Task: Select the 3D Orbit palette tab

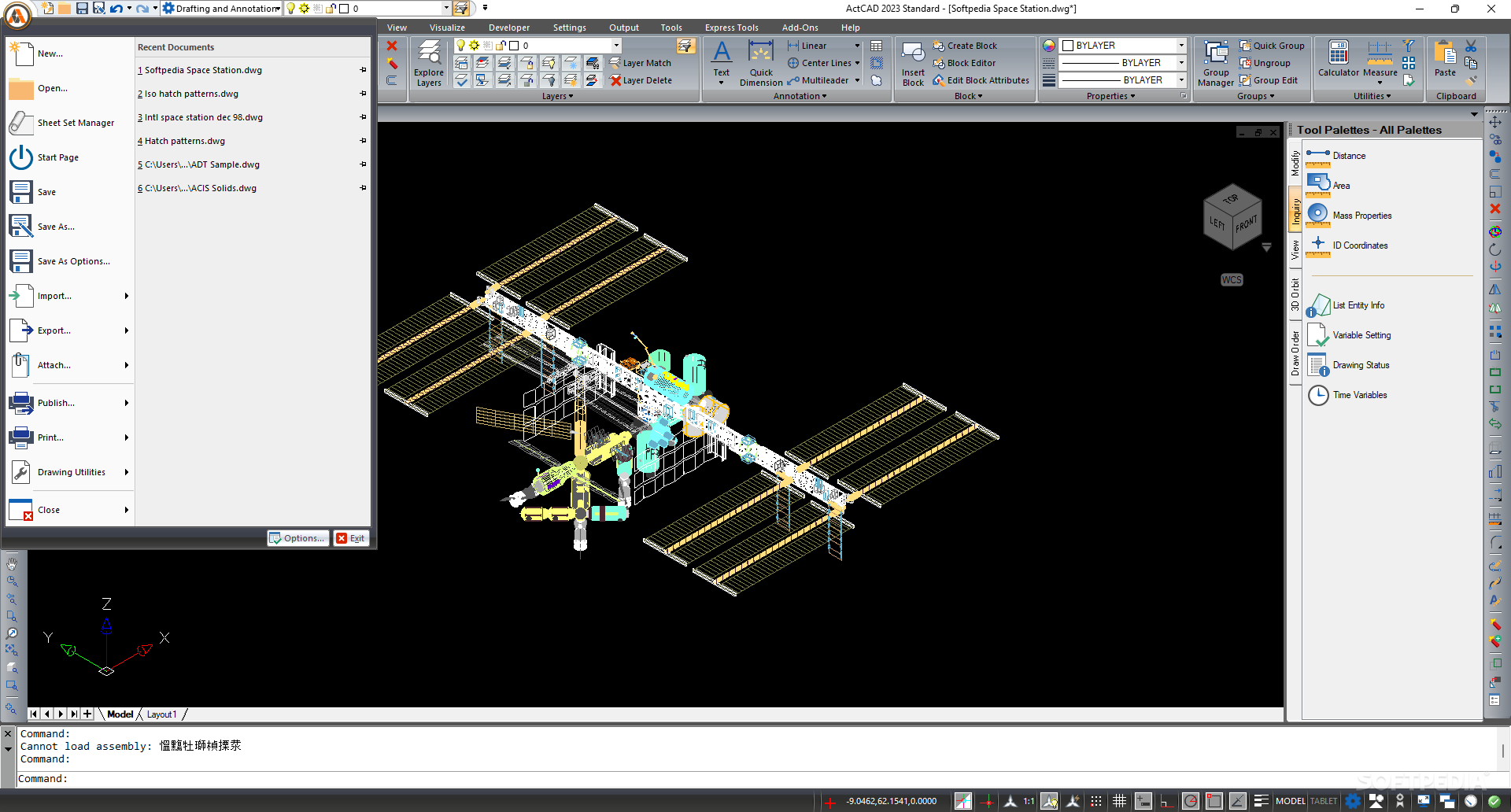Action: tap(1295, 295)
